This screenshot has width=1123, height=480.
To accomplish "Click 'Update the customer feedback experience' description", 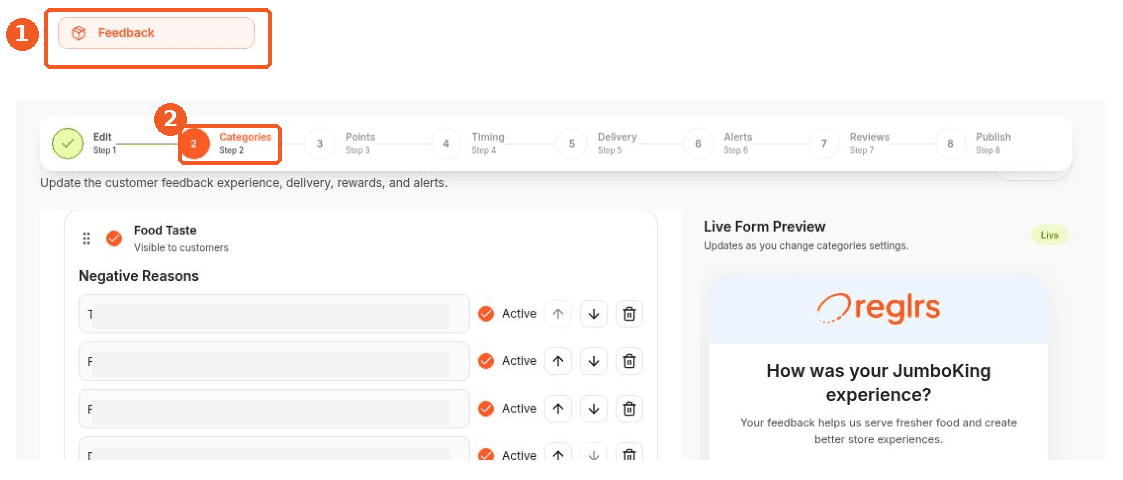I will (244, 183).
